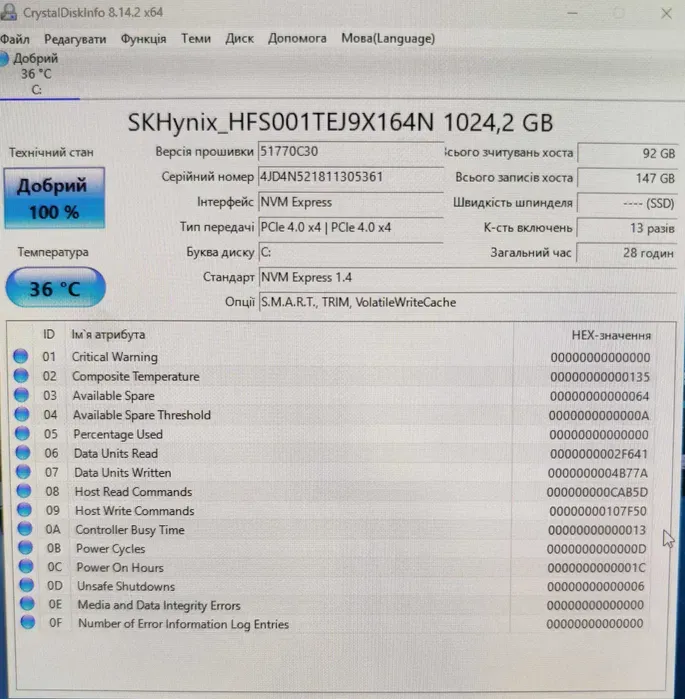Click the blue health status Добрий 100 % button
The width and height of the screenshot is (685, 699).
pyautogui.click(x=54, y=198)
